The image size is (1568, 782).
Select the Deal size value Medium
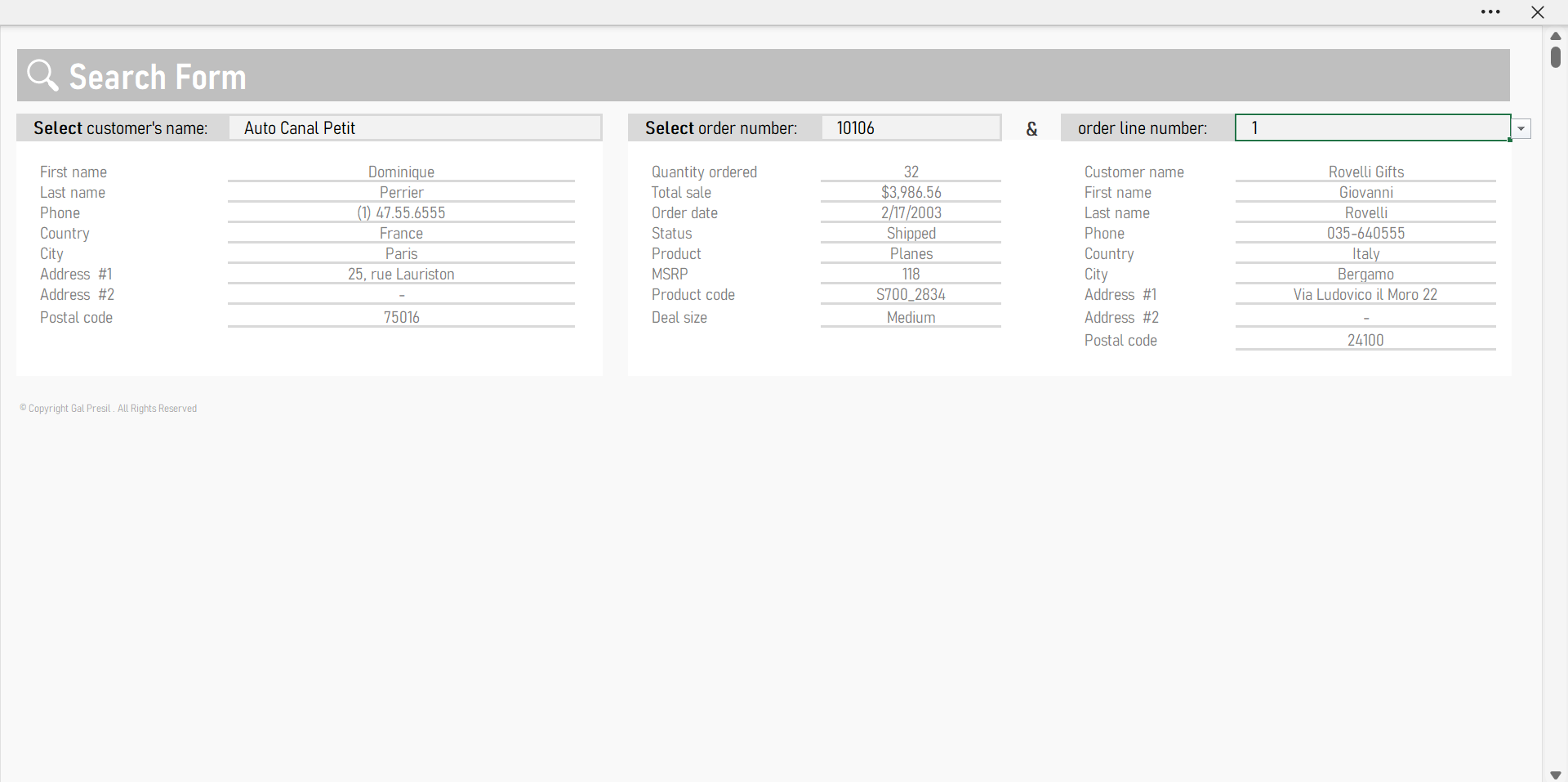(x=911, y=318)
